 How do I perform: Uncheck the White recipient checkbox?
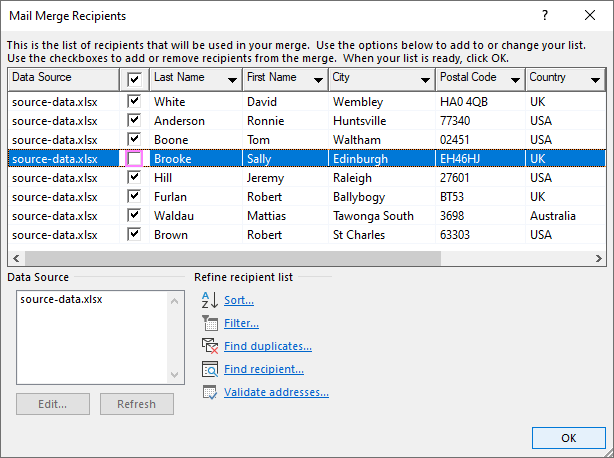(134, 101)
